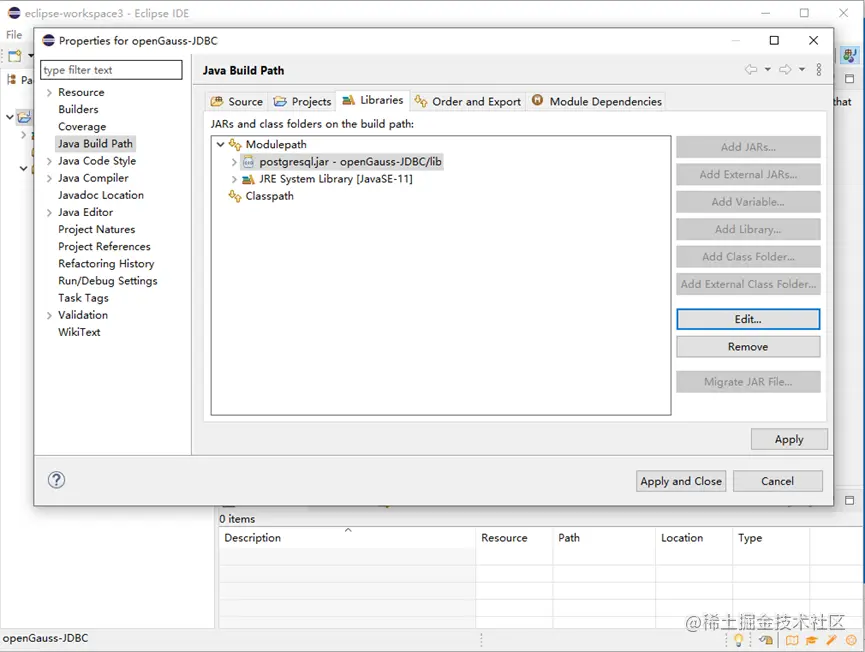Open the Order and Export tab
Screen dimensions: 865x652
pyautogui.click(x=468, y=101)
